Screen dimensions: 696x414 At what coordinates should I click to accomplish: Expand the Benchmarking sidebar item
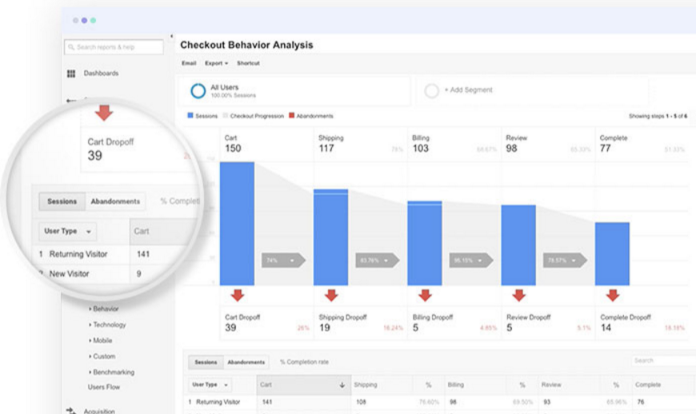click(111, 372)
